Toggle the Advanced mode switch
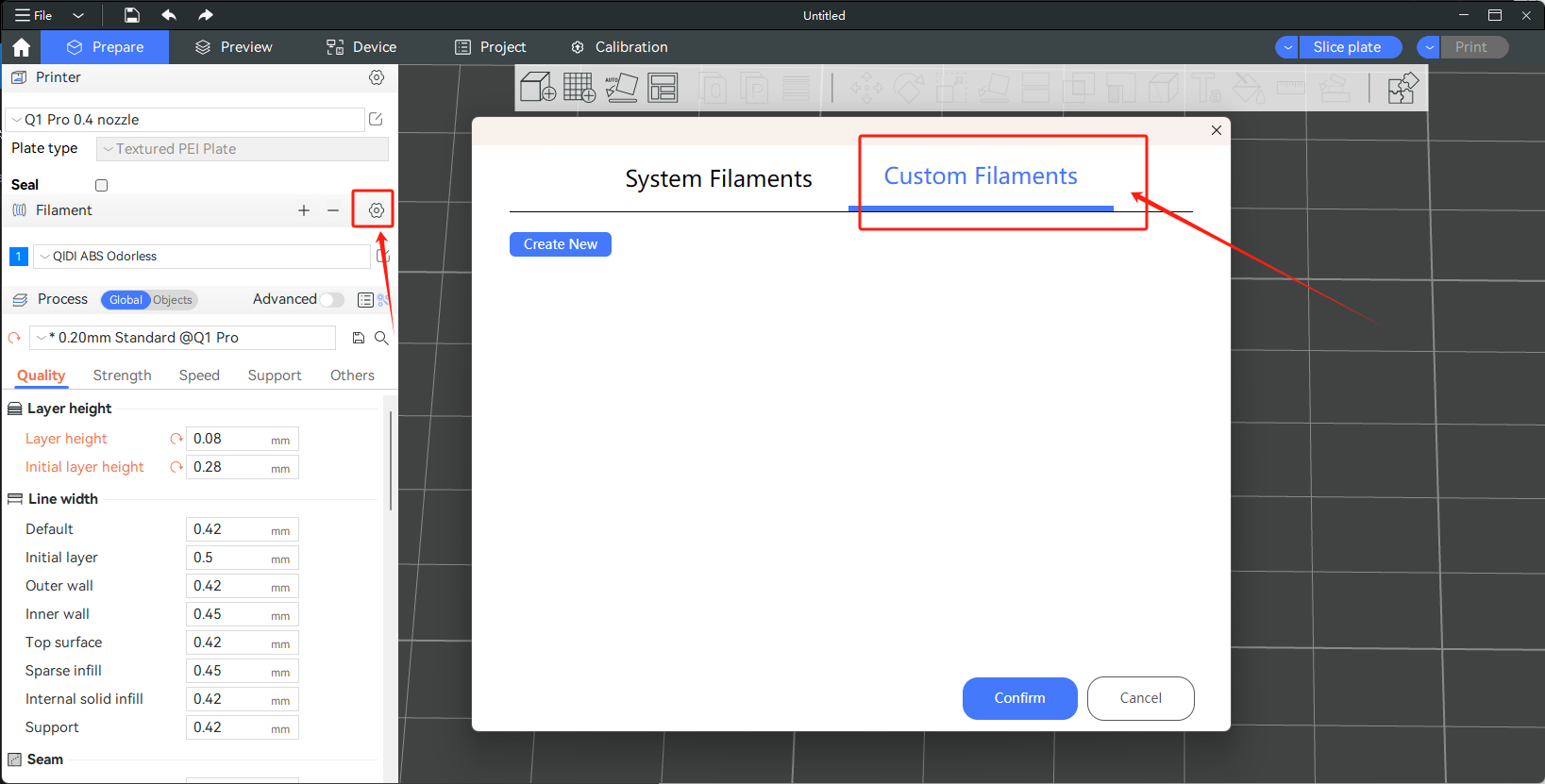 [x=332, y=300]
